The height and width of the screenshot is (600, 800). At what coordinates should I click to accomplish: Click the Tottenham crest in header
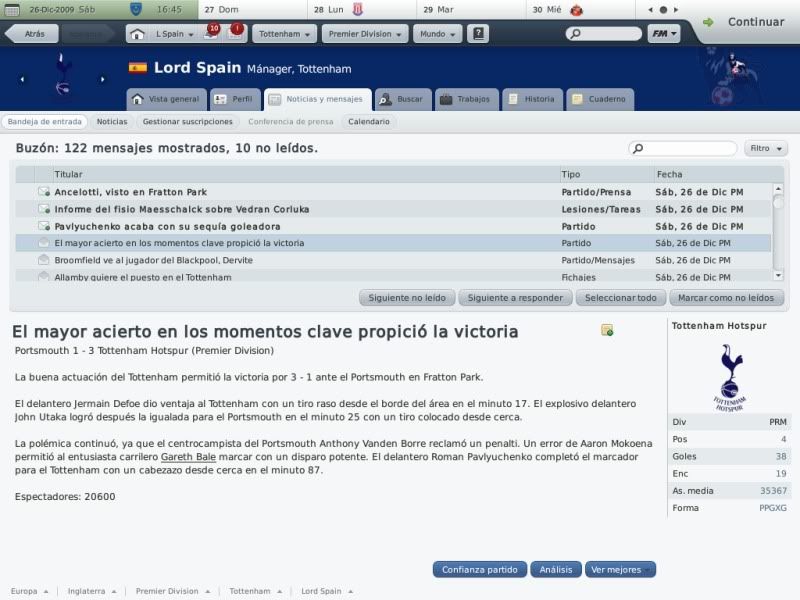[62, 74]
